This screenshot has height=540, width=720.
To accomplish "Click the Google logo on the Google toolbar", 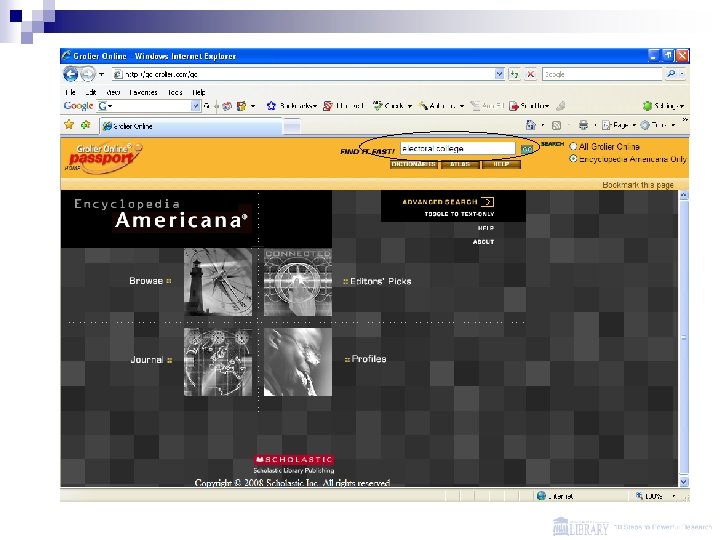I will point(79,106).
